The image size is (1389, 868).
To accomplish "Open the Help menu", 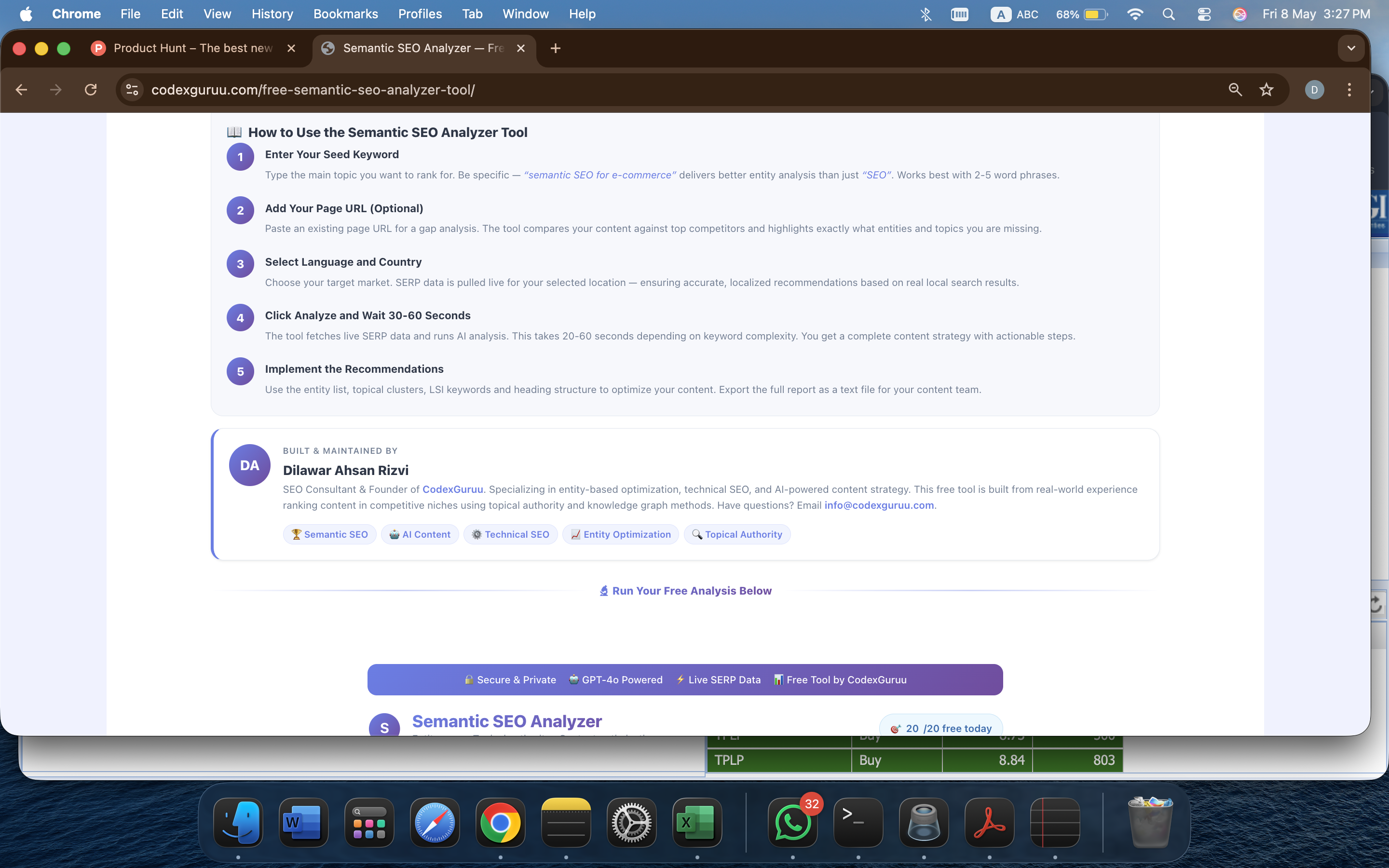I will 582,14.
